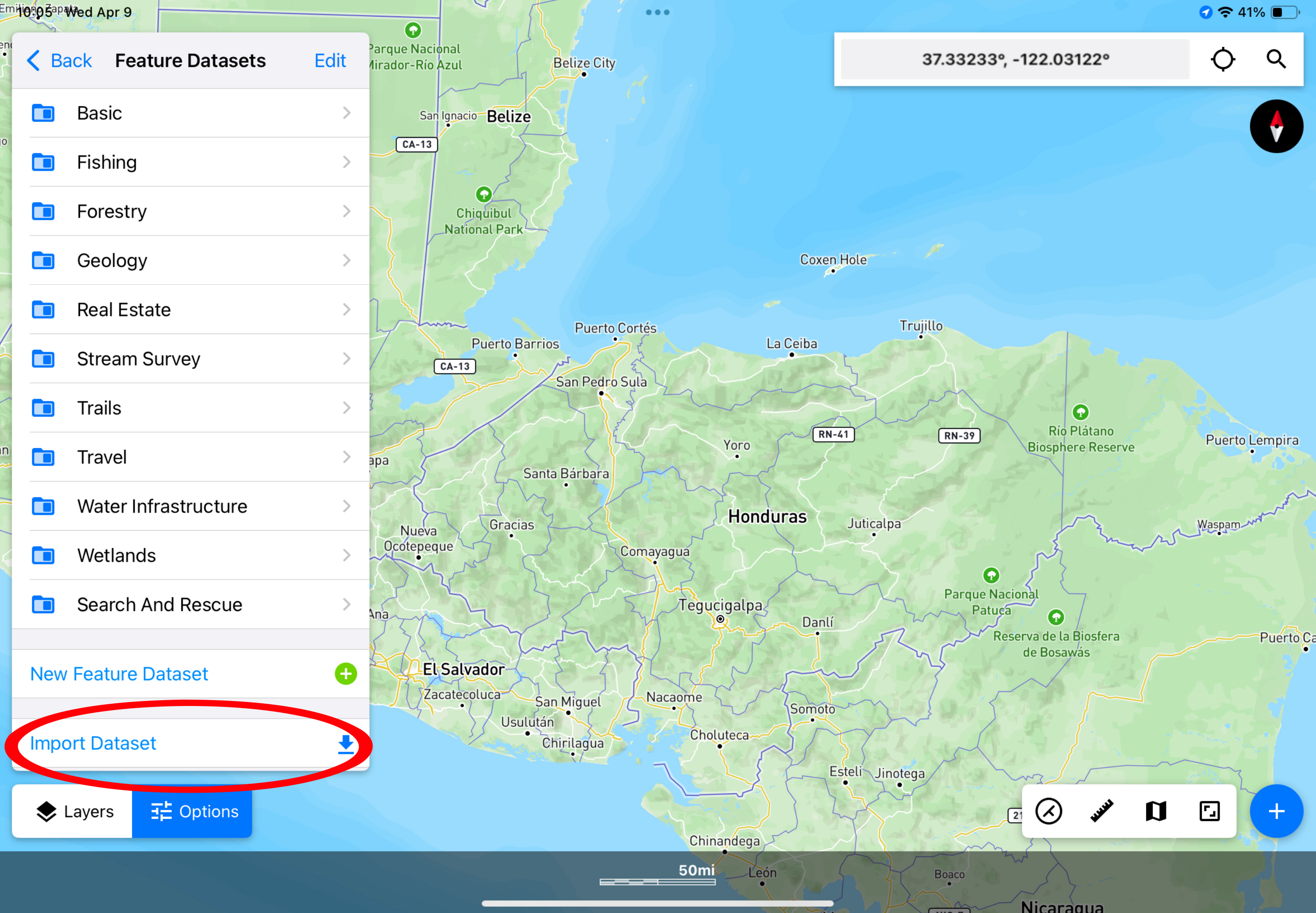Open the basemap folded-map icon
This screenshot has height=913, width=1316.
click(x=1156, y=811)
